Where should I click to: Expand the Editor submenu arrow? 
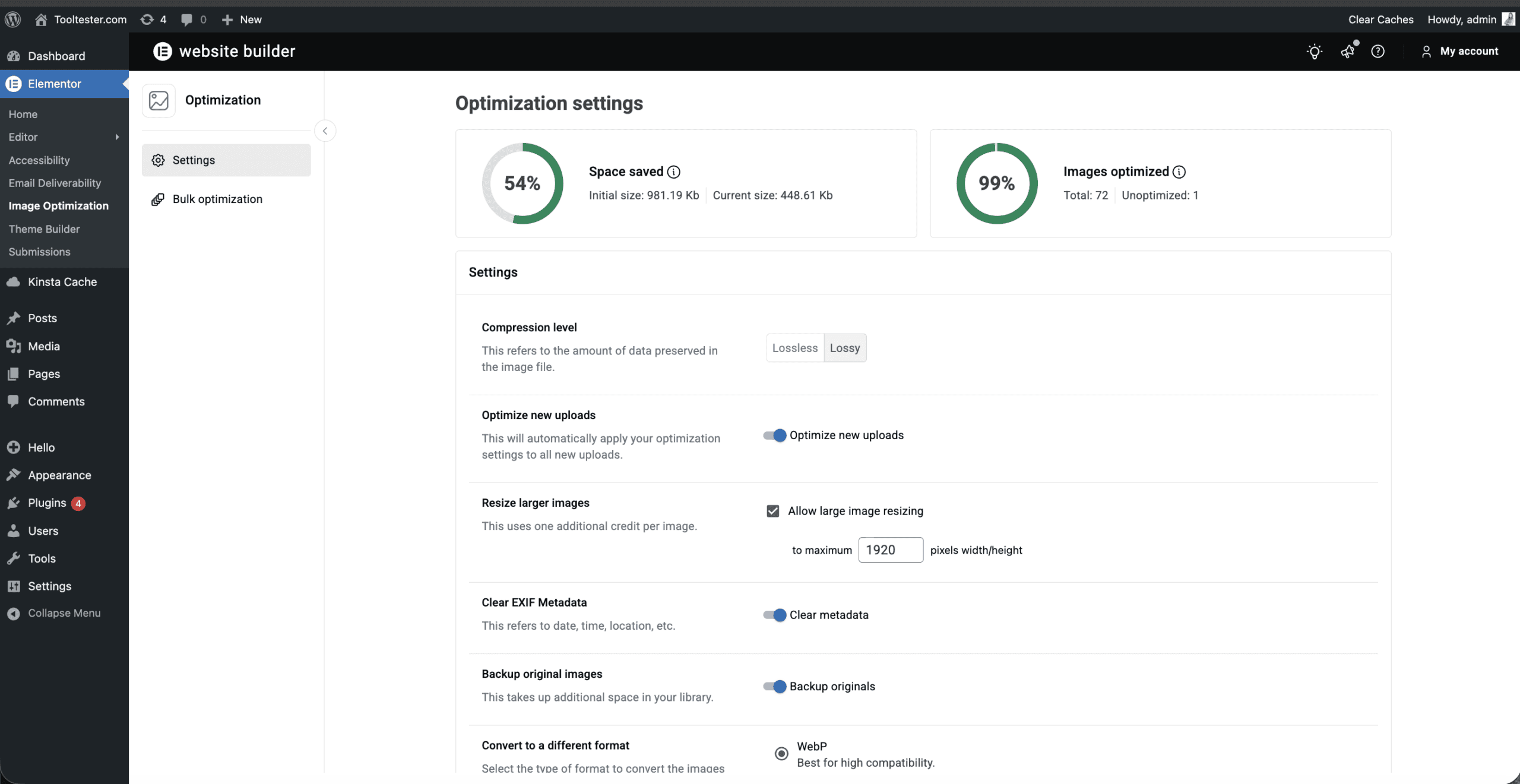click(x=117, y=137)
